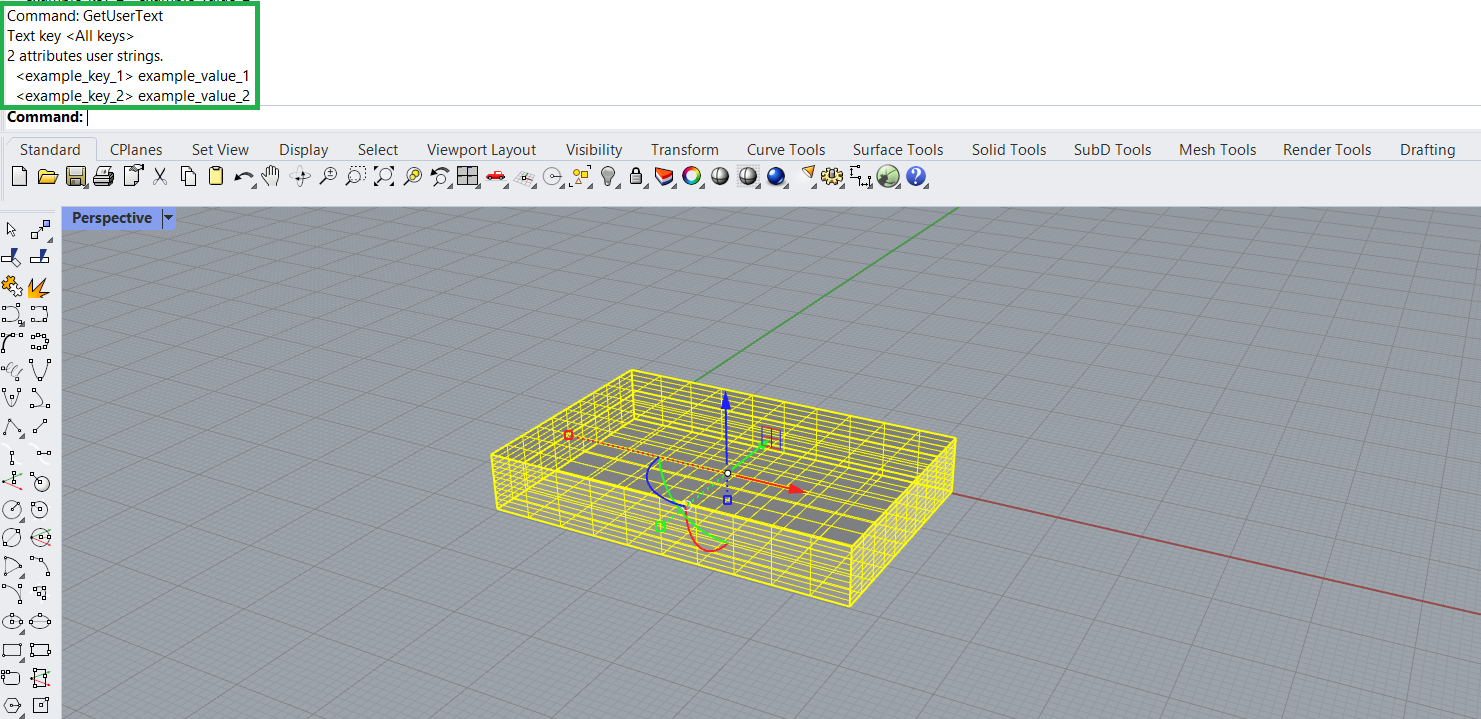Choose the Rectangle tool in the sidebar
1481x719 pixels.
coord(13,650)
